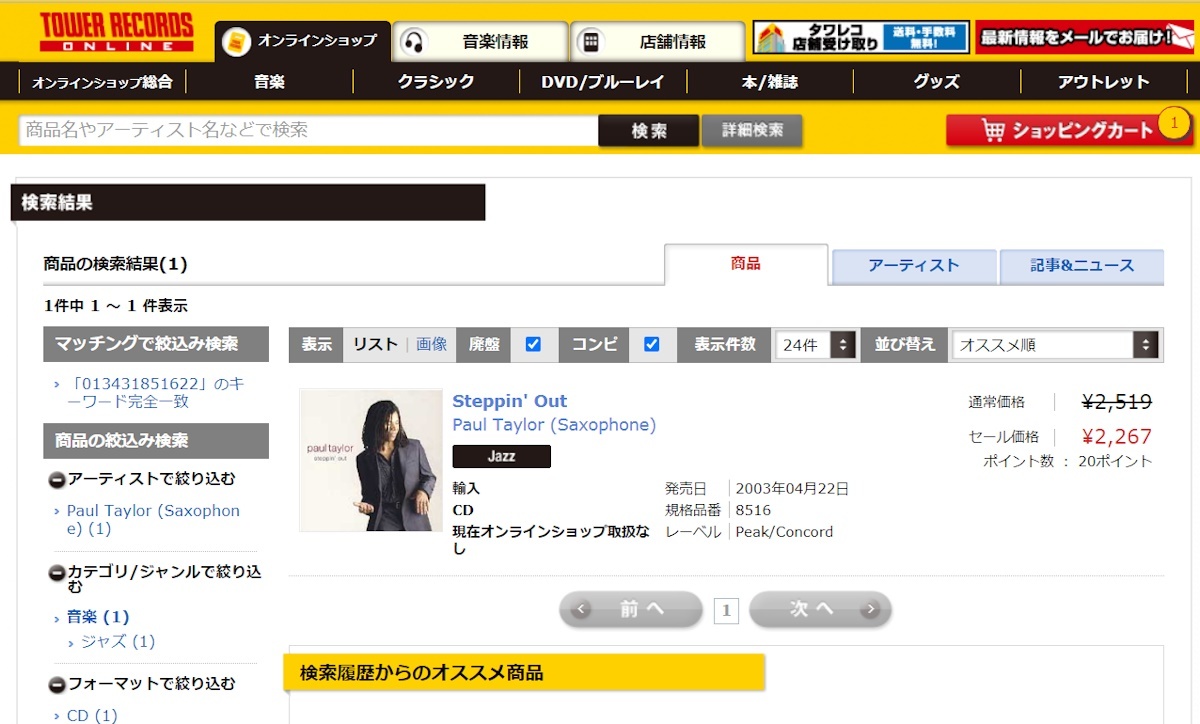Toggle the コンピ checkbox
The width and height of the screenshot is (1200, 724).
(x=652, y=344)
